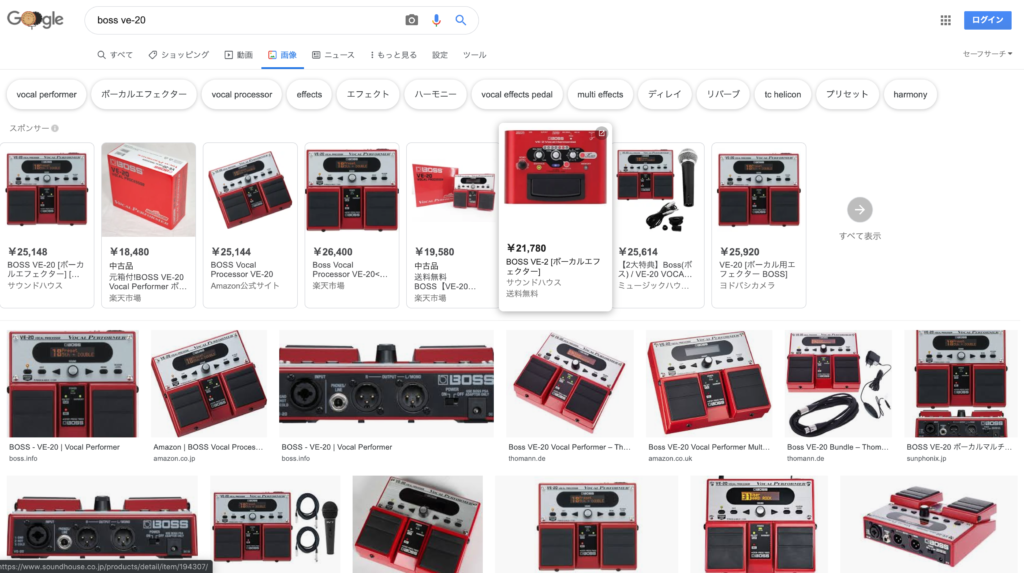The width and height of the screenshot is (1024, 573).
Task: Switch to the ニュース tab
Action: (x=333, y=55)
